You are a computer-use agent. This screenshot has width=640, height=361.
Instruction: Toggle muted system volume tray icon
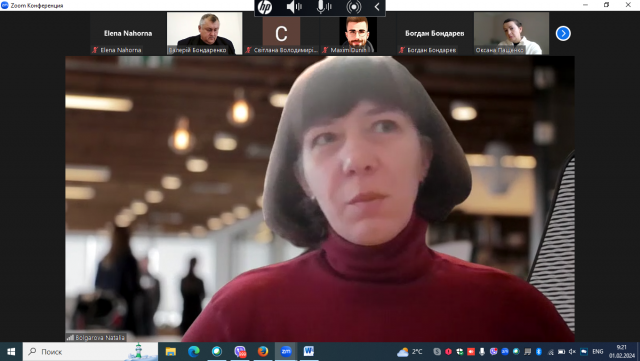click(572, 352)
